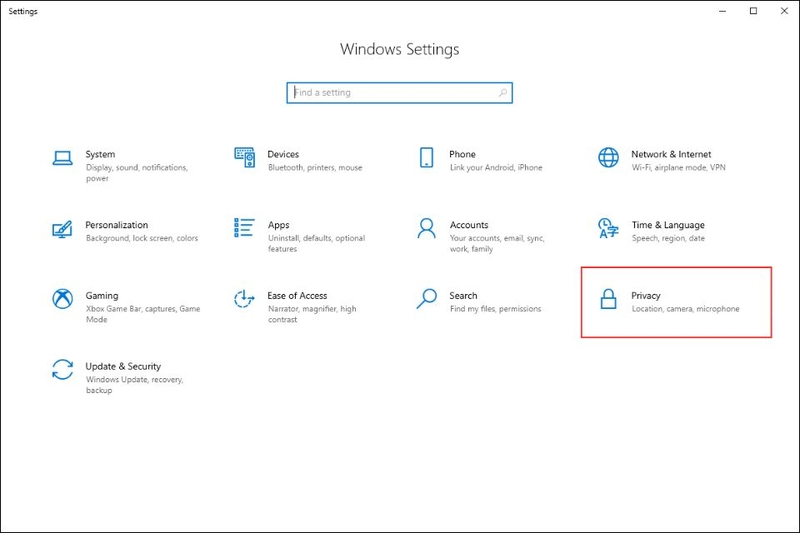Select the Time & Language title
800x533 pixels.
(668, 225)
